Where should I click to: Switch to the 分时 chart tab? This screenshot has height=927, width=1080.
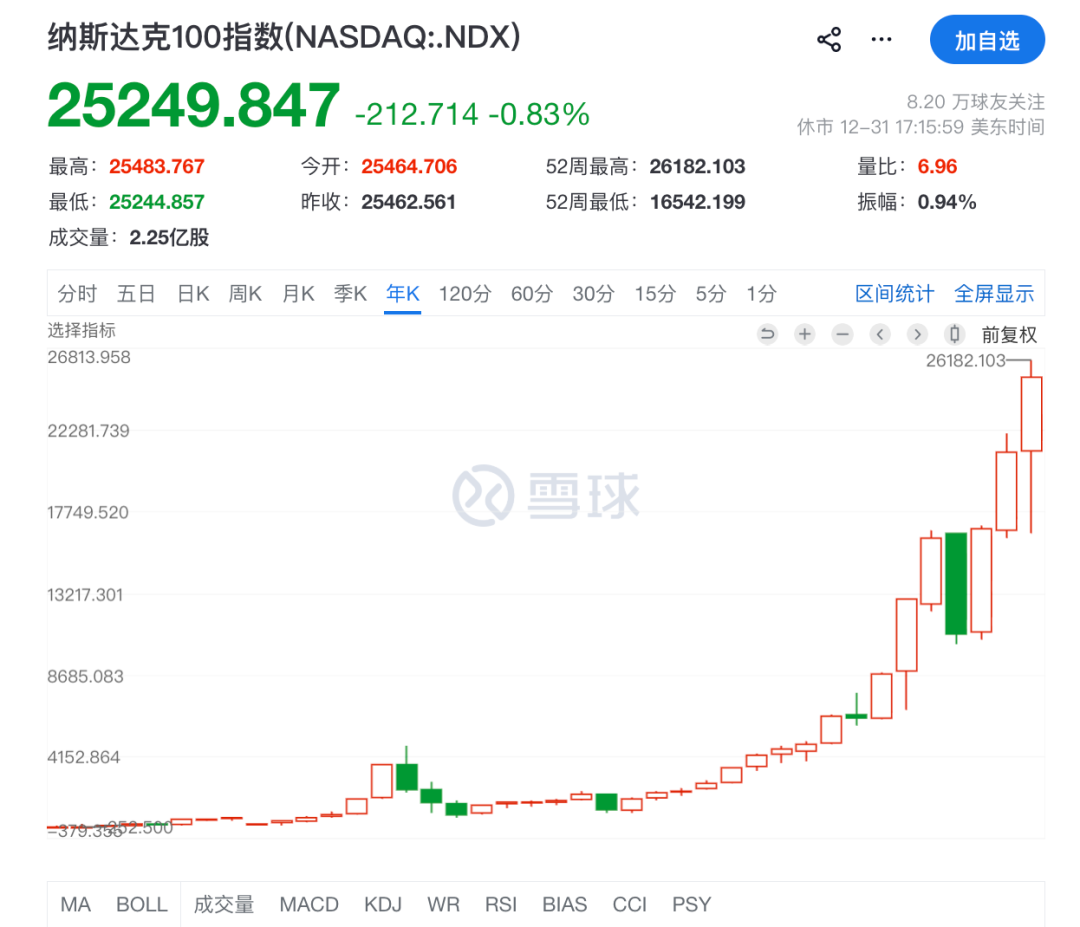[x=77, y=293]
